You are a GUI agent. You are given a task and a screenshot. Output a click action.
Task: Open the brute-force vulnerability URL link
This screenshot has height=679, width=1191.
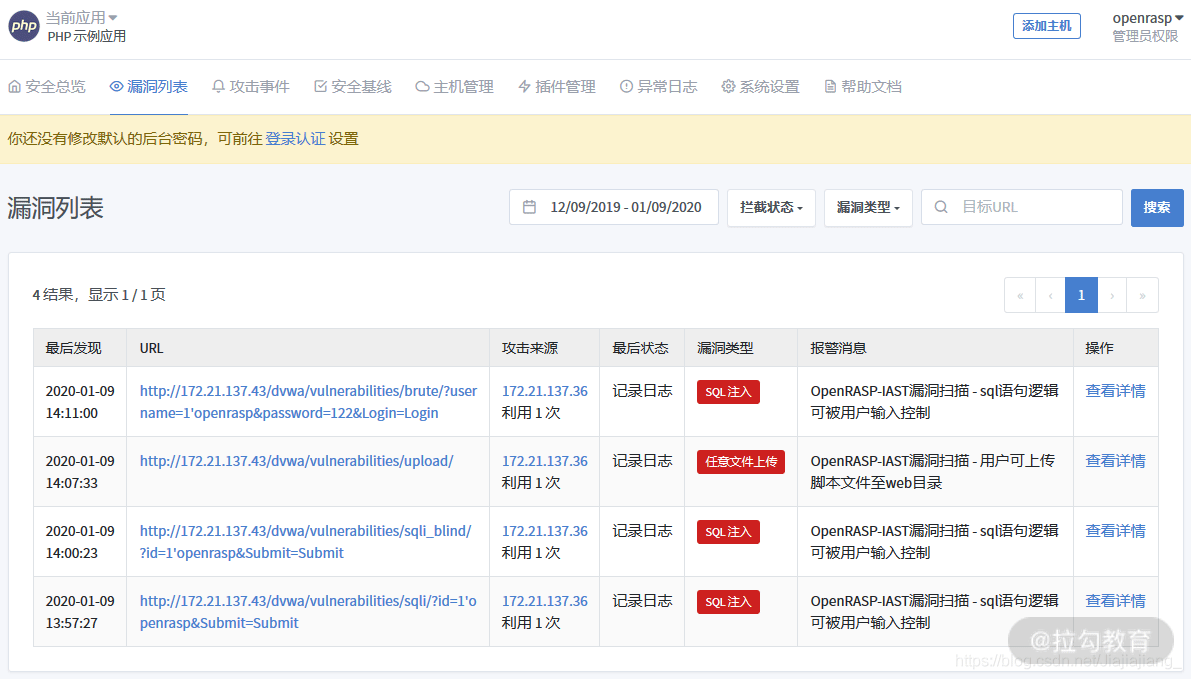click(x=308, y=402)
